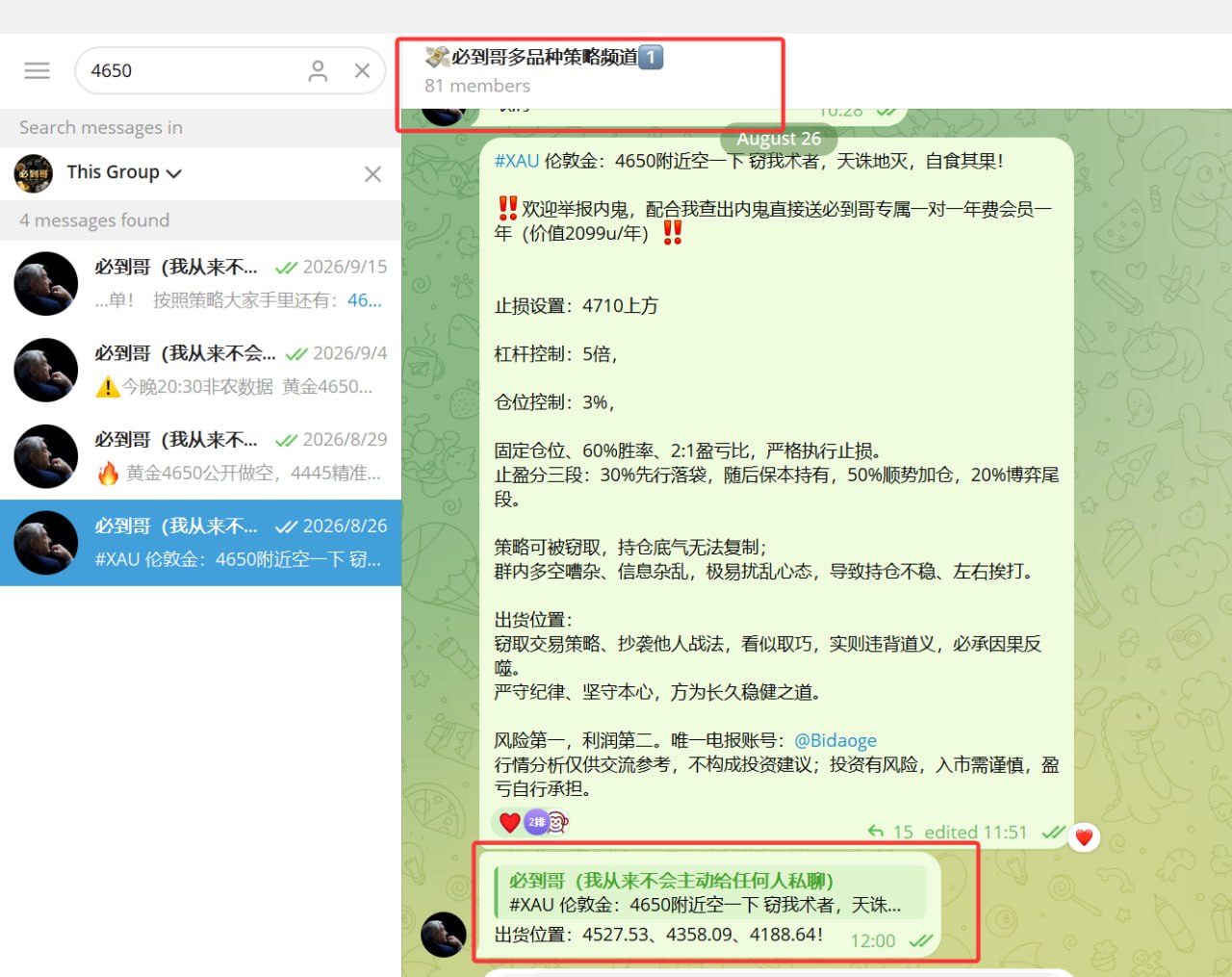Image resolution: width=1232 pixels, height=977 pixels.
Task: Click the '仓位控制：3%' line
Action: 554,402
